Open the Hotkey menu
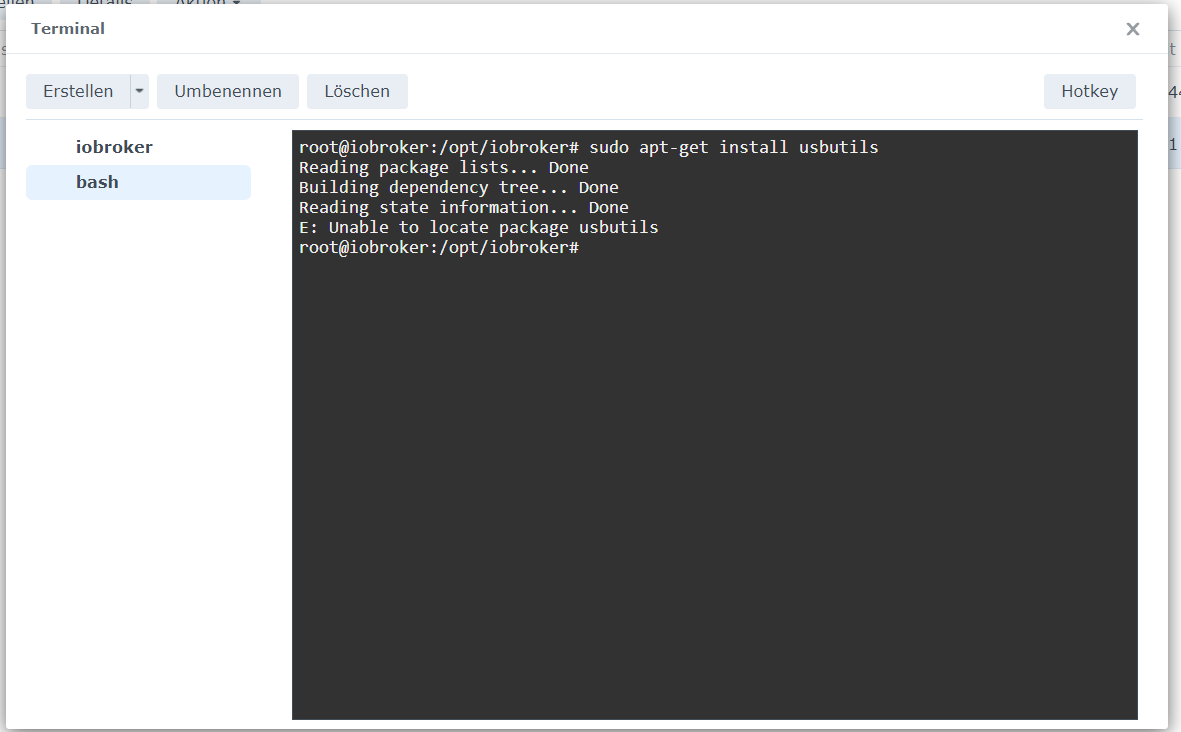1181x732 pixels. point(1089,91)
